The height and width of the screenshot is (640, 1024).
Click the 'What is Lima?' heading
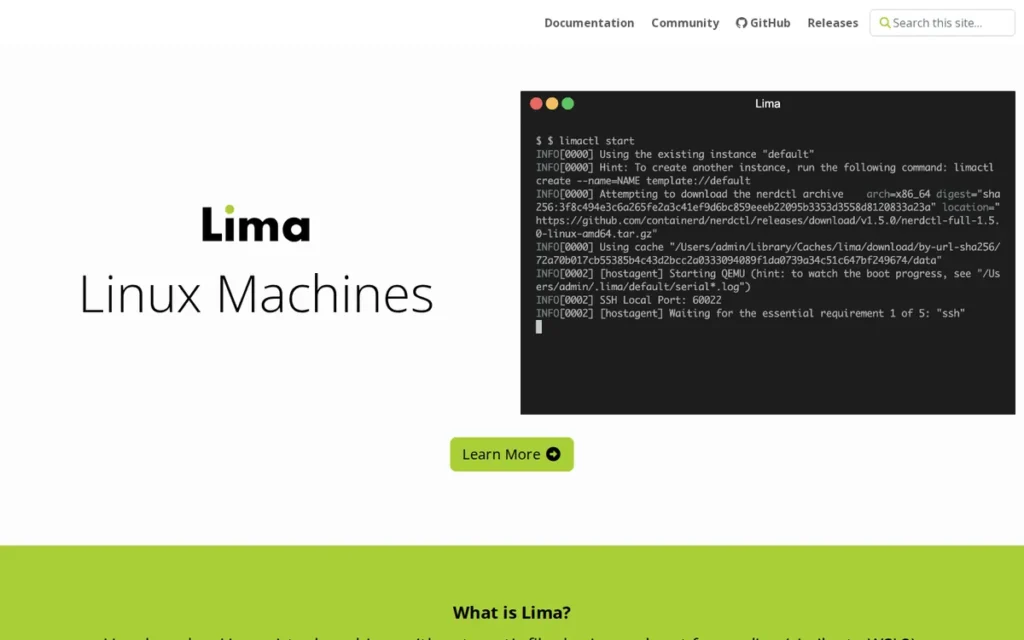click(x=511, y=613)
